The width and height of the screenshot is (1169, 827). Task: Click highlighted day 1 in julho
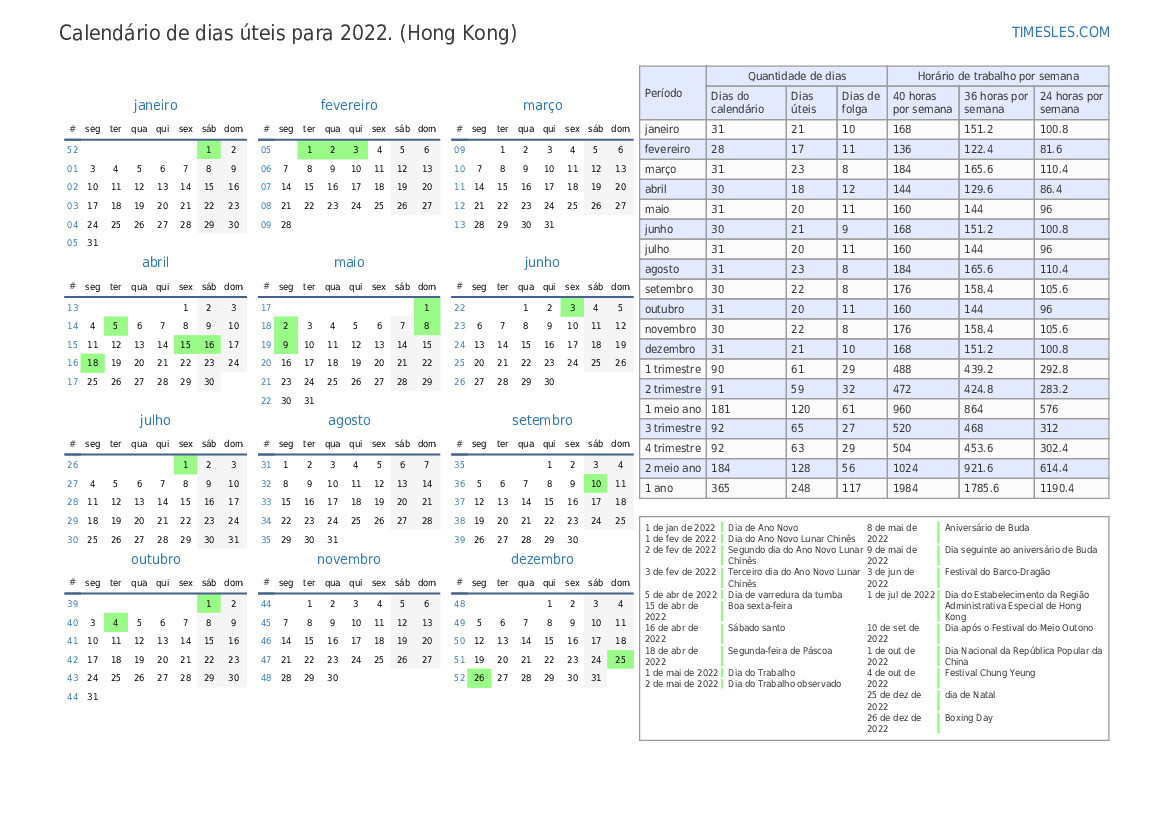pyautogui.click(x=186, y=465)
